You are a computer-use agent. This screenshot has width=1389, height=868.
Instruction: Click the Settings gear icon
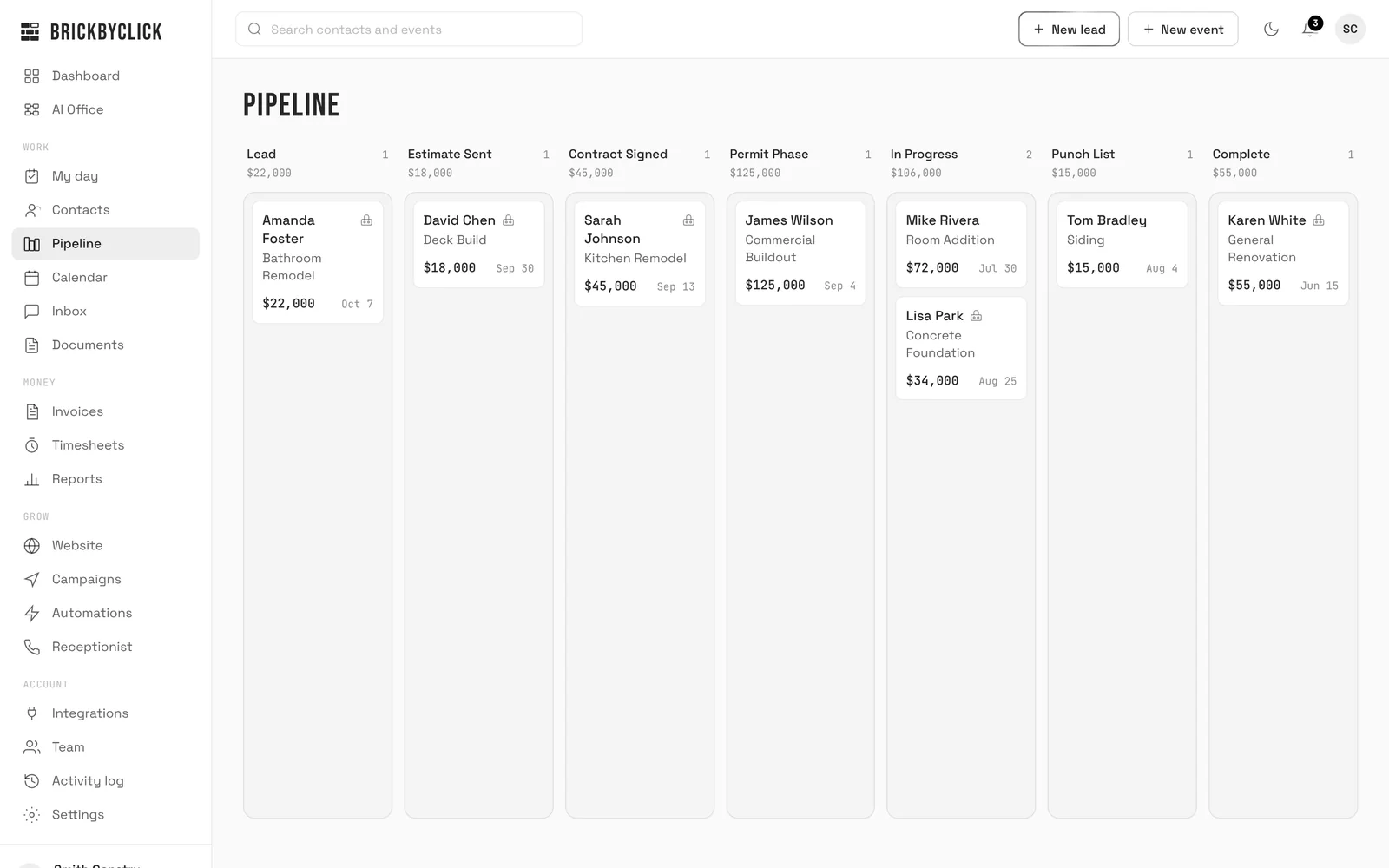(32, 815)
